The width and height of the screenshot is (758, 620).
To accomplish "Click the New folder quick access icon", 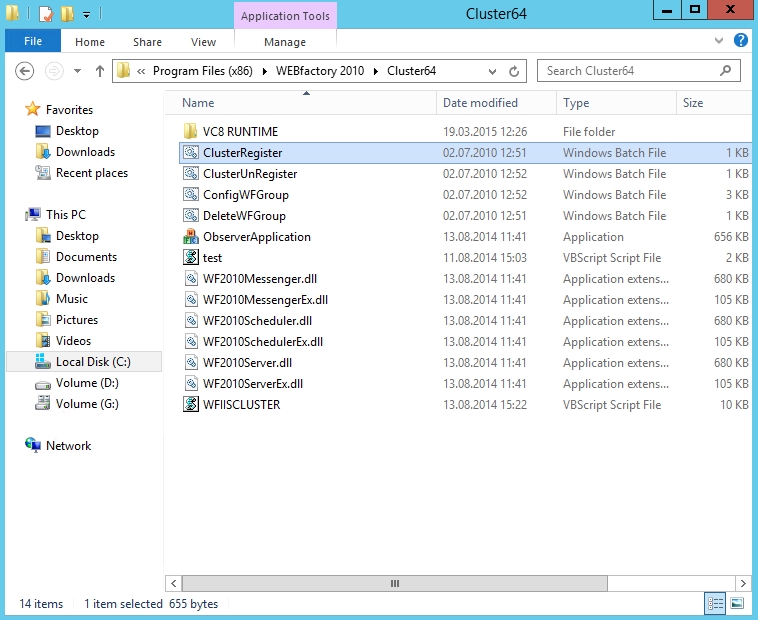I will pos(67,14).
